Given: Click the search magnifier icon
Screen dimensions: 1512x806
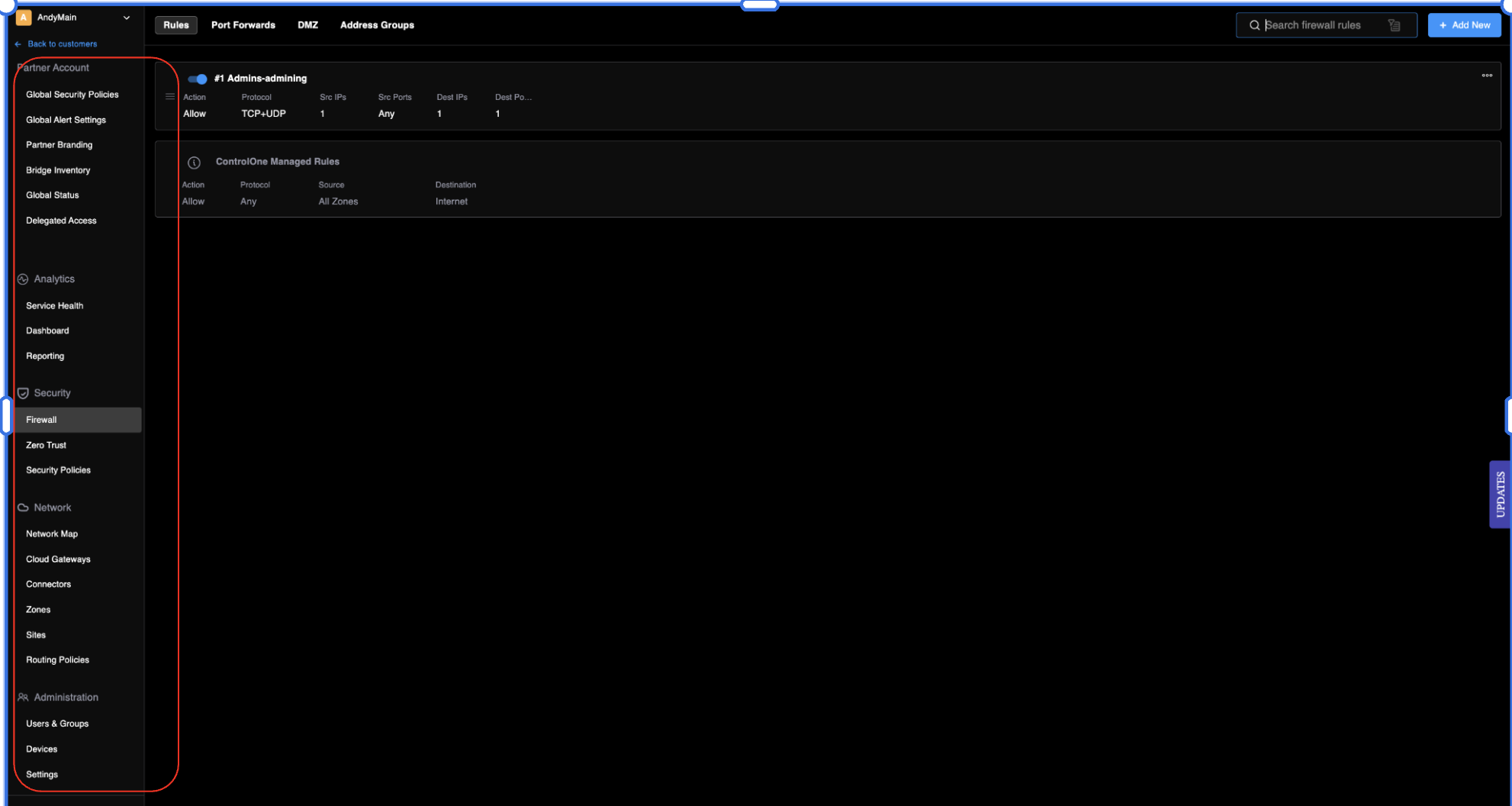Looking at the screenshot, I should click(x=1255, y=24).
